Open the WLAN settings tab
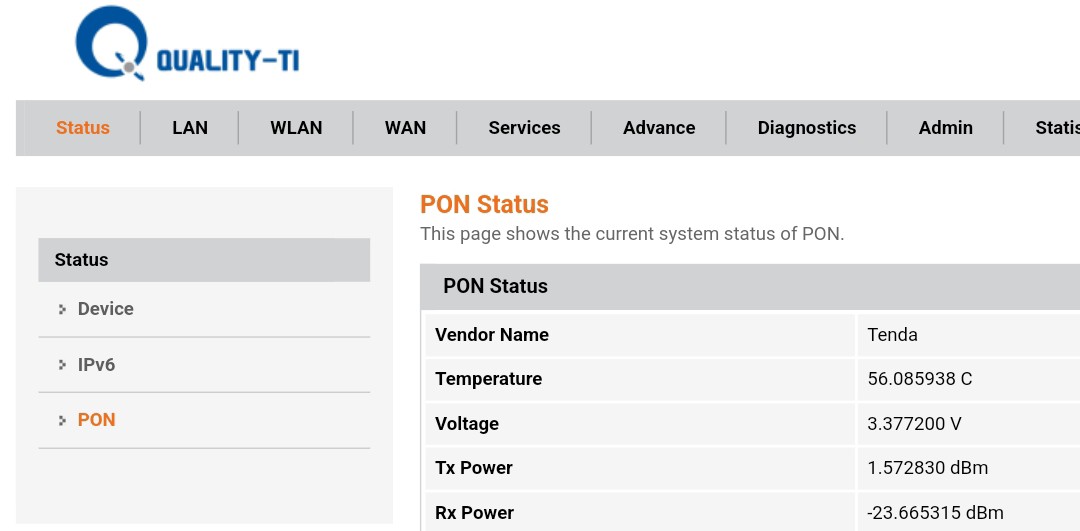The width and height of the screenshot is (1080, 531). tap(296, 128)
